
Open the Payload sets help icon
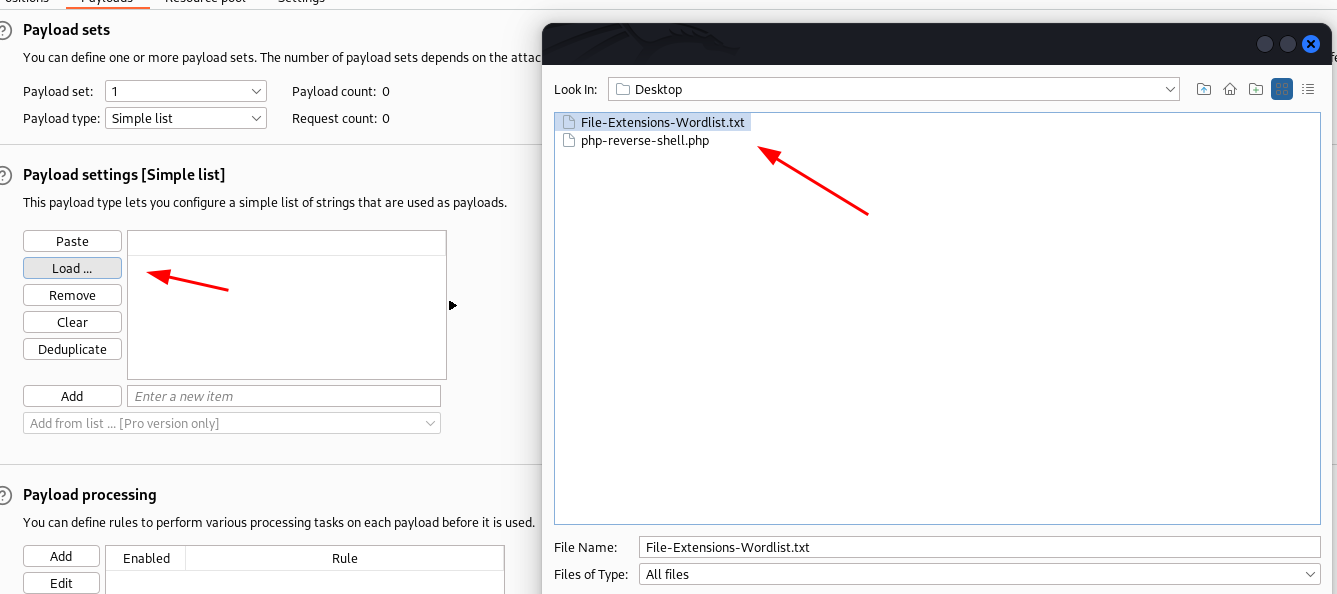click(x=4, y=30)
